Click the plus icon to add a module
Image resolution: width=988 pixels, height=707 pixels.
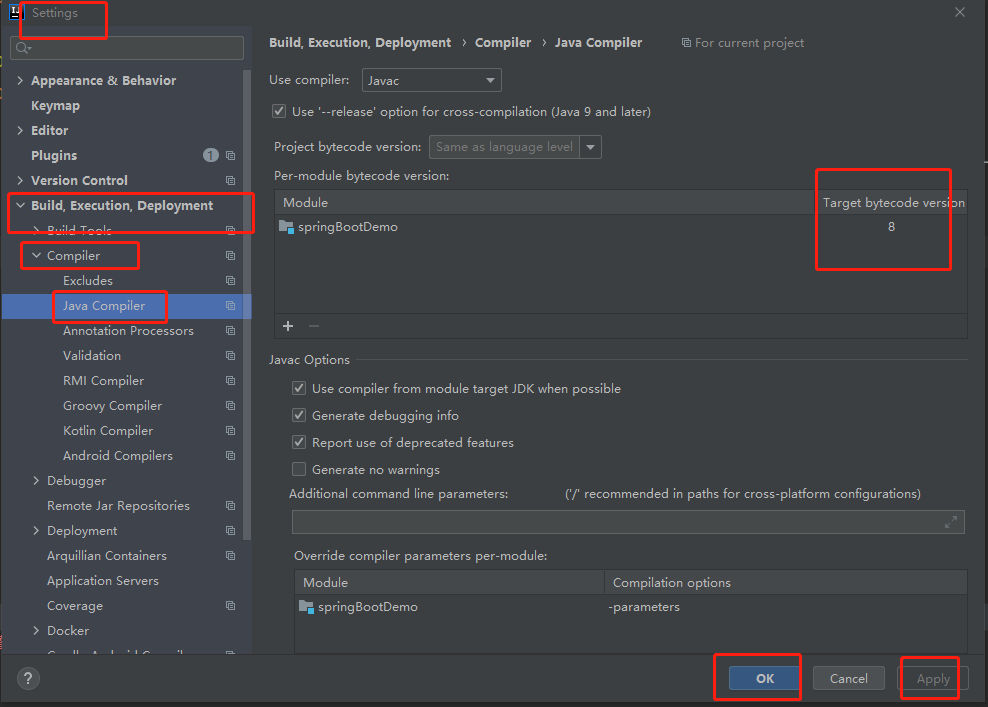(x=288, y=326)
